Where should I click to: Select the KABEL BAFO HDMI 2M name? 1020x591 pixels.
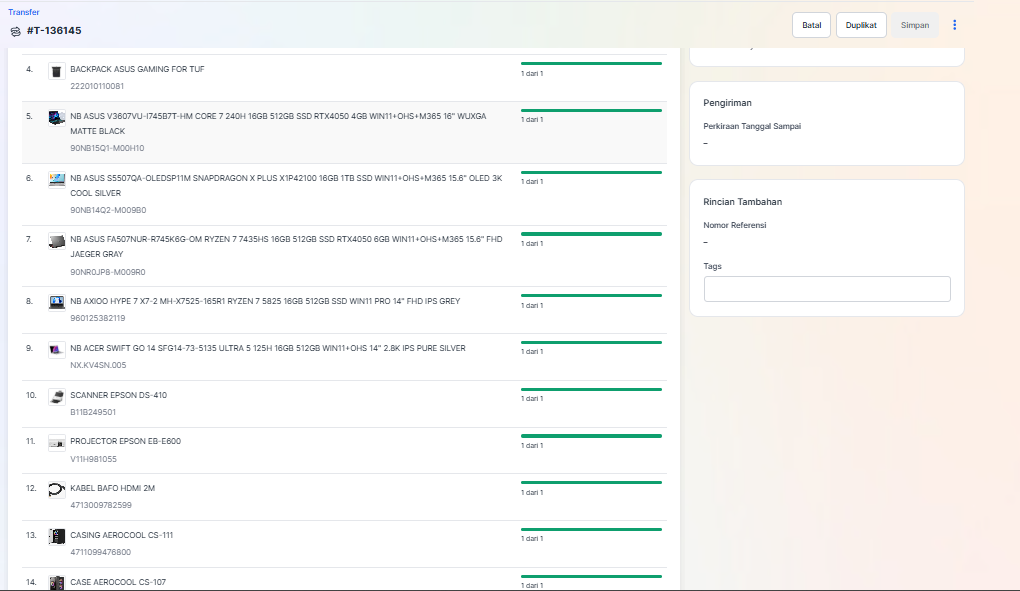[x=113, y=488]
